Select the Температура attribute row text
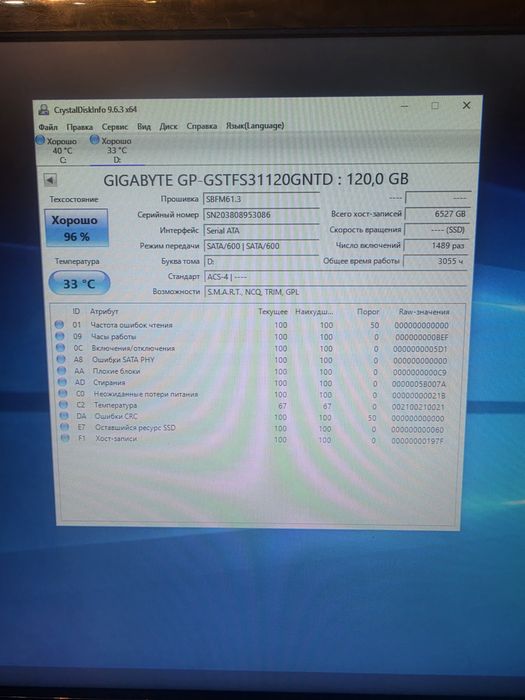The image size is (525, 700). (x=115, y=405)
